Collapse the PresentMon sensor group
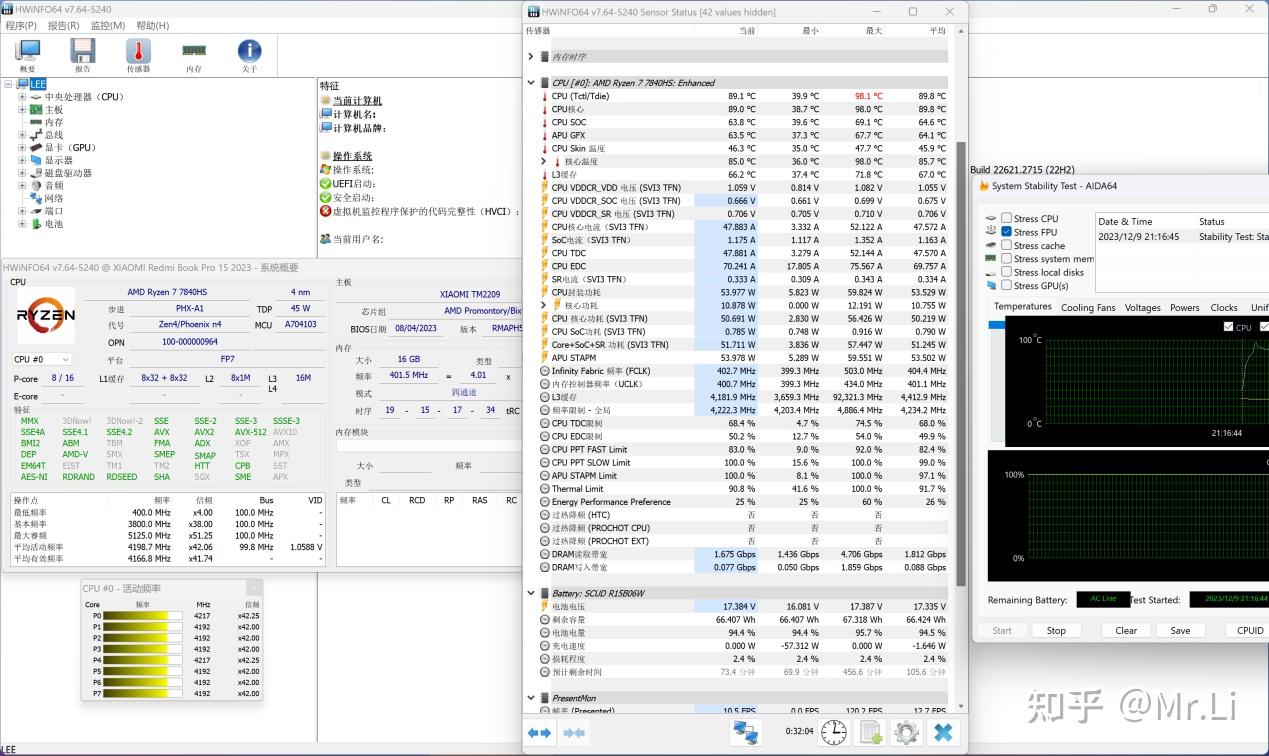 click(531, 698)
